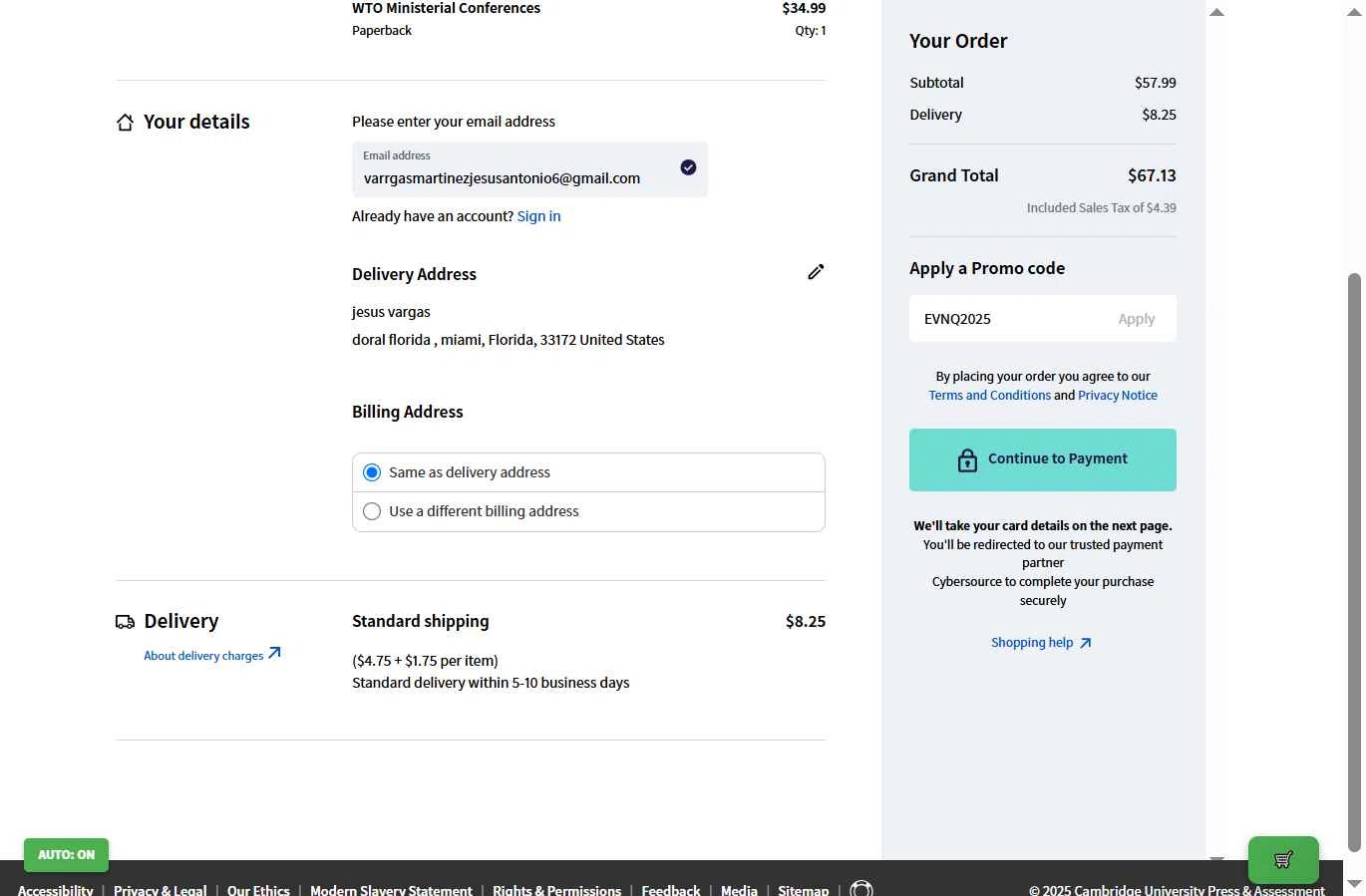The image size is (1366, 896).
Task: Open Privacy & Legal footer link
Action: point(160,890)
